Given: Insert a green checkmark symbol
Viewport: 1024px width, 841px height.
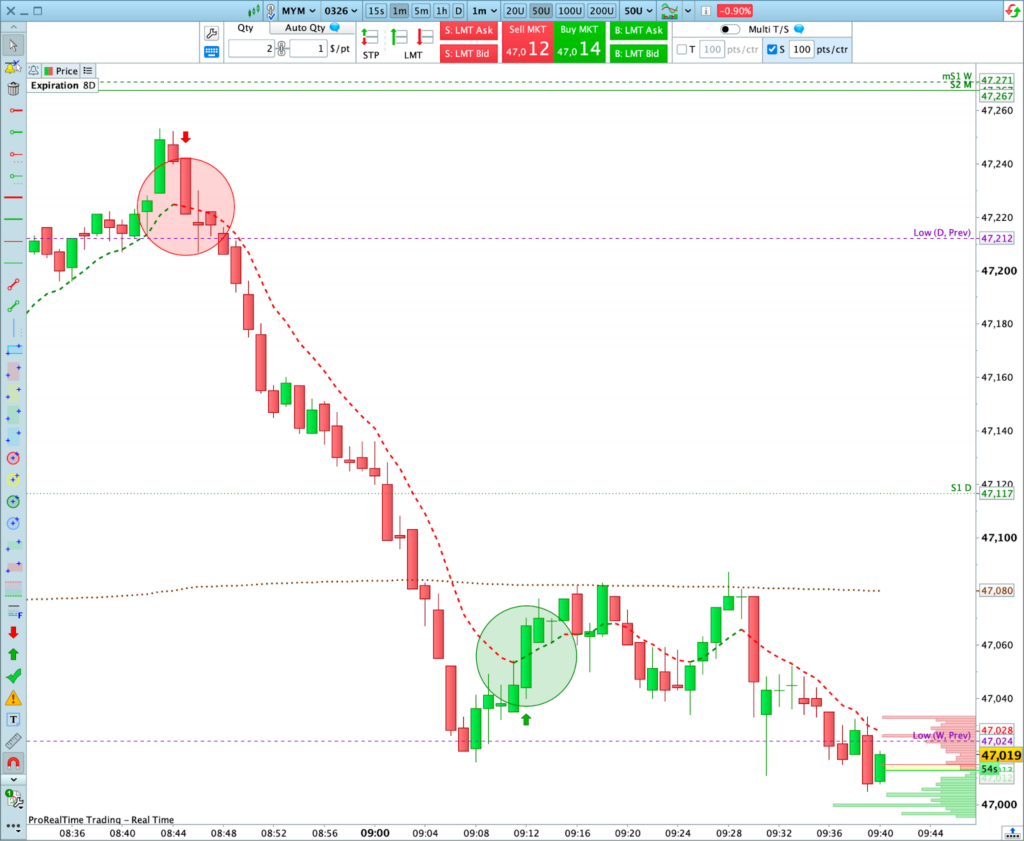Looking at the screenshot, I should pyautogui.click(x=13, y=676).
